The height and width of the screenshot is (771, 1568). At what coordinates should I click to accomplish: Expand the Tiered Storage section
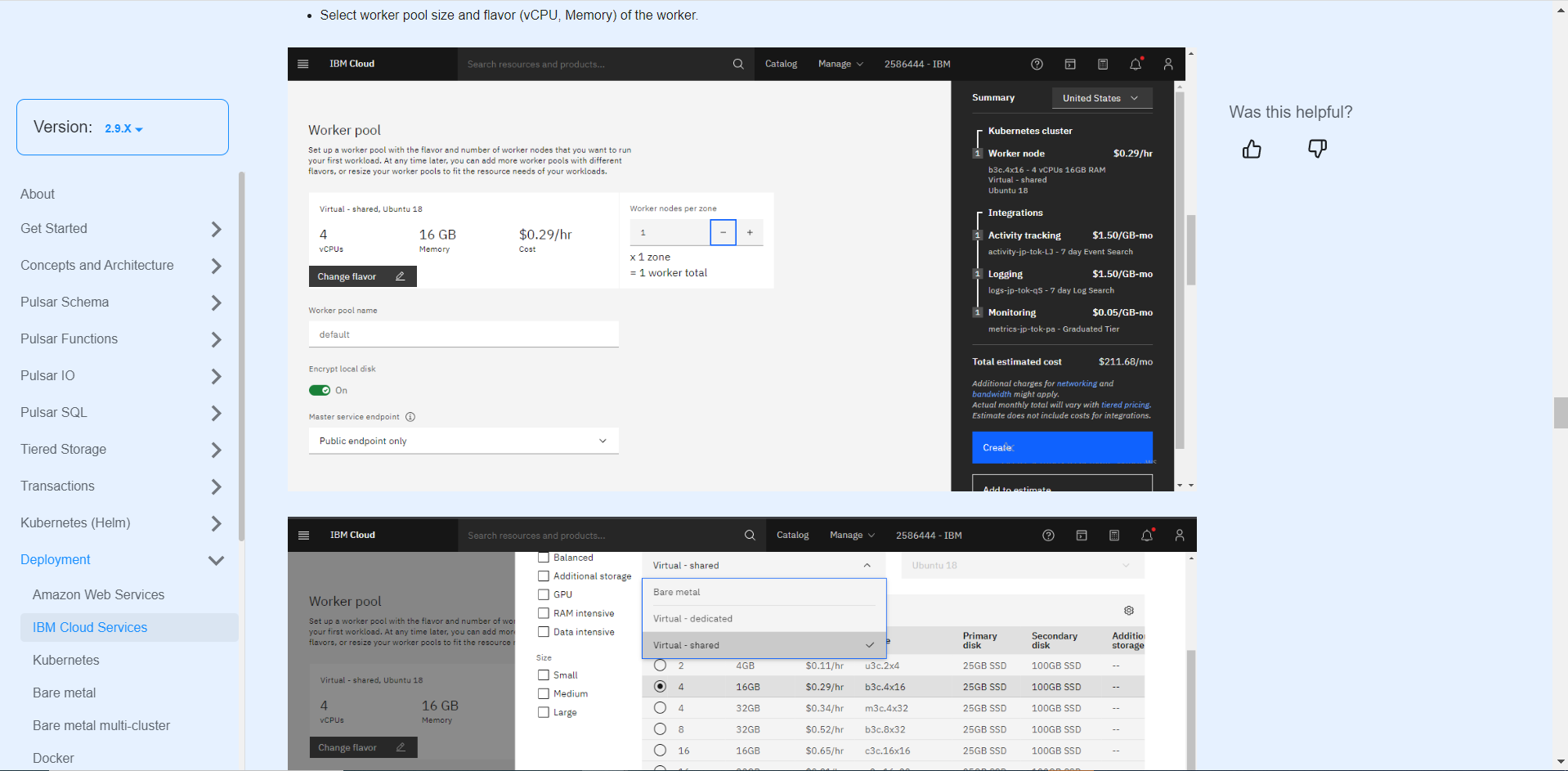coord(216,450)
